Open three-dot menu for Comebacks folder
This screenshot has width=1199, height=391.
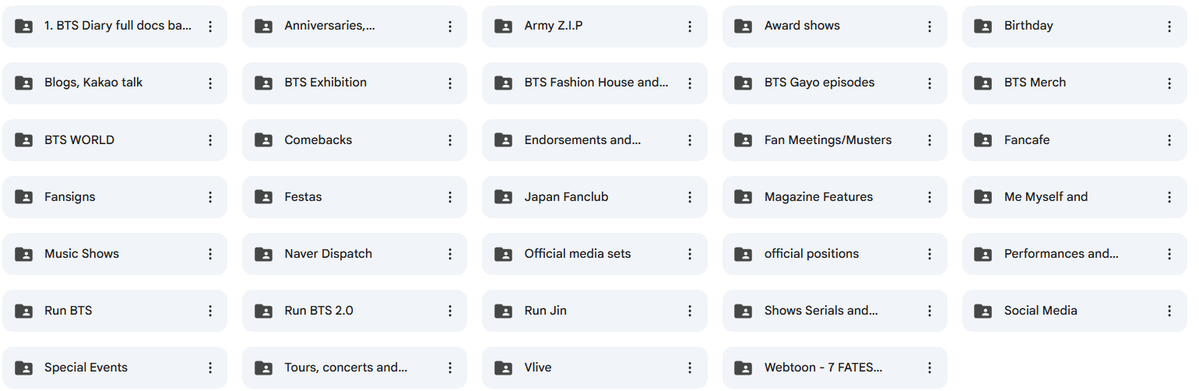[x=450, y=140]
